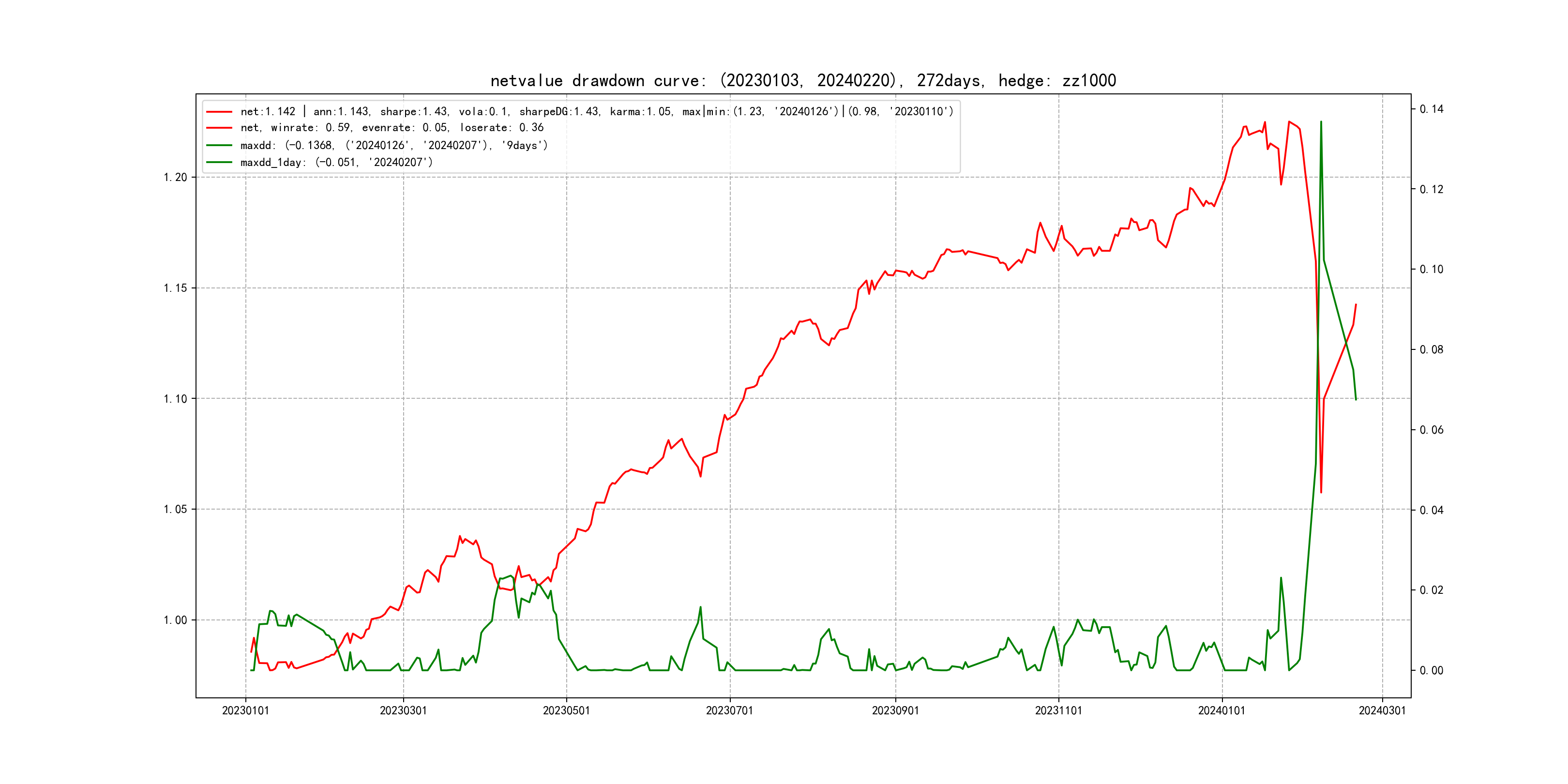The height and width of the screenshot is (784, 1568).
Task: Click the 1.20 left axis tick label
Action: tap(175, 178)
